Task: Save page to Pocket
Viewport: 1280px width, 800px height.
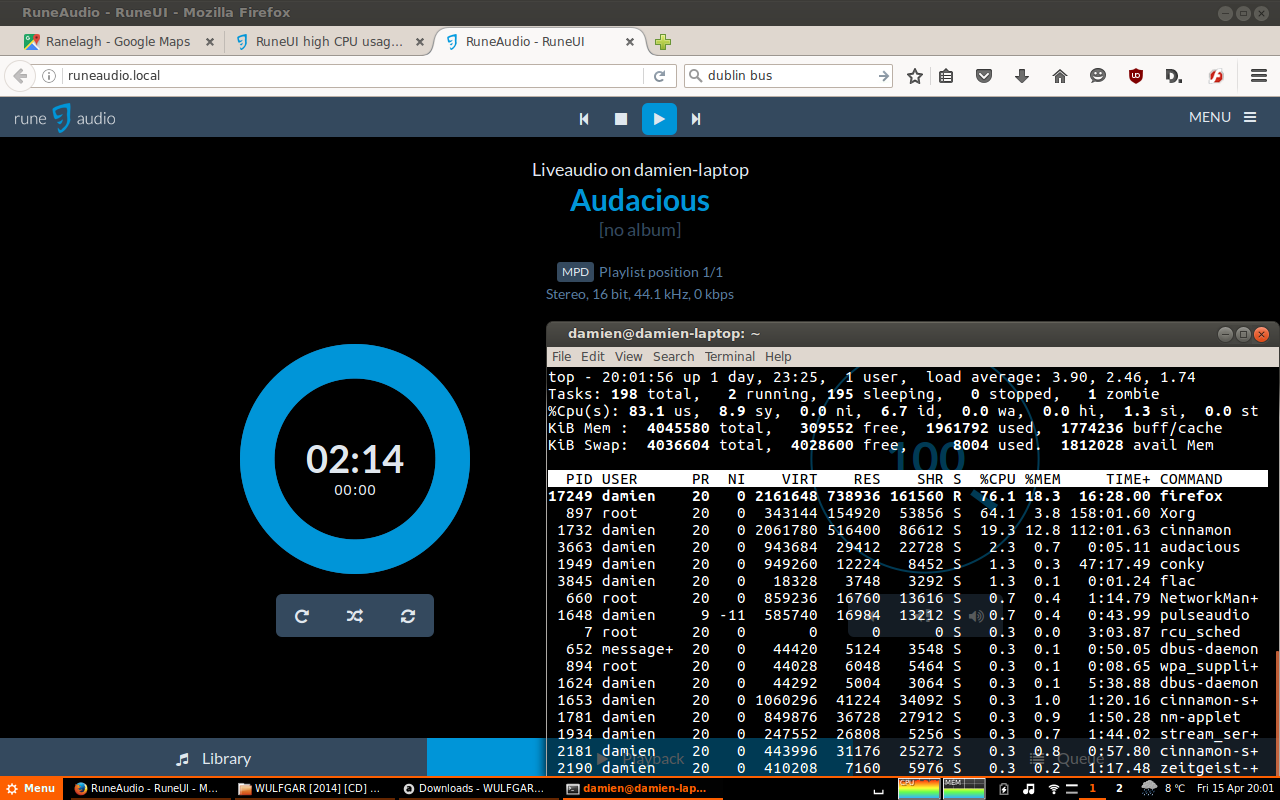Action: point(984,76)
